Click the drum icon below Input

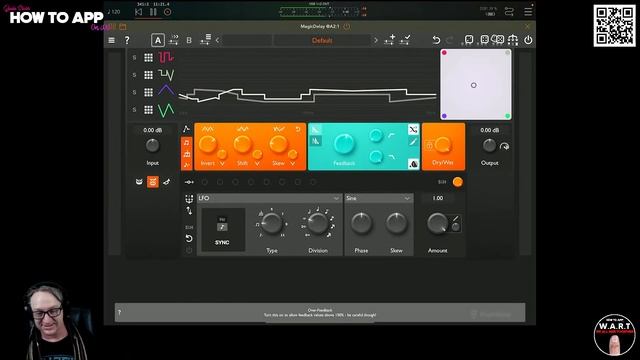coord(139,182)
